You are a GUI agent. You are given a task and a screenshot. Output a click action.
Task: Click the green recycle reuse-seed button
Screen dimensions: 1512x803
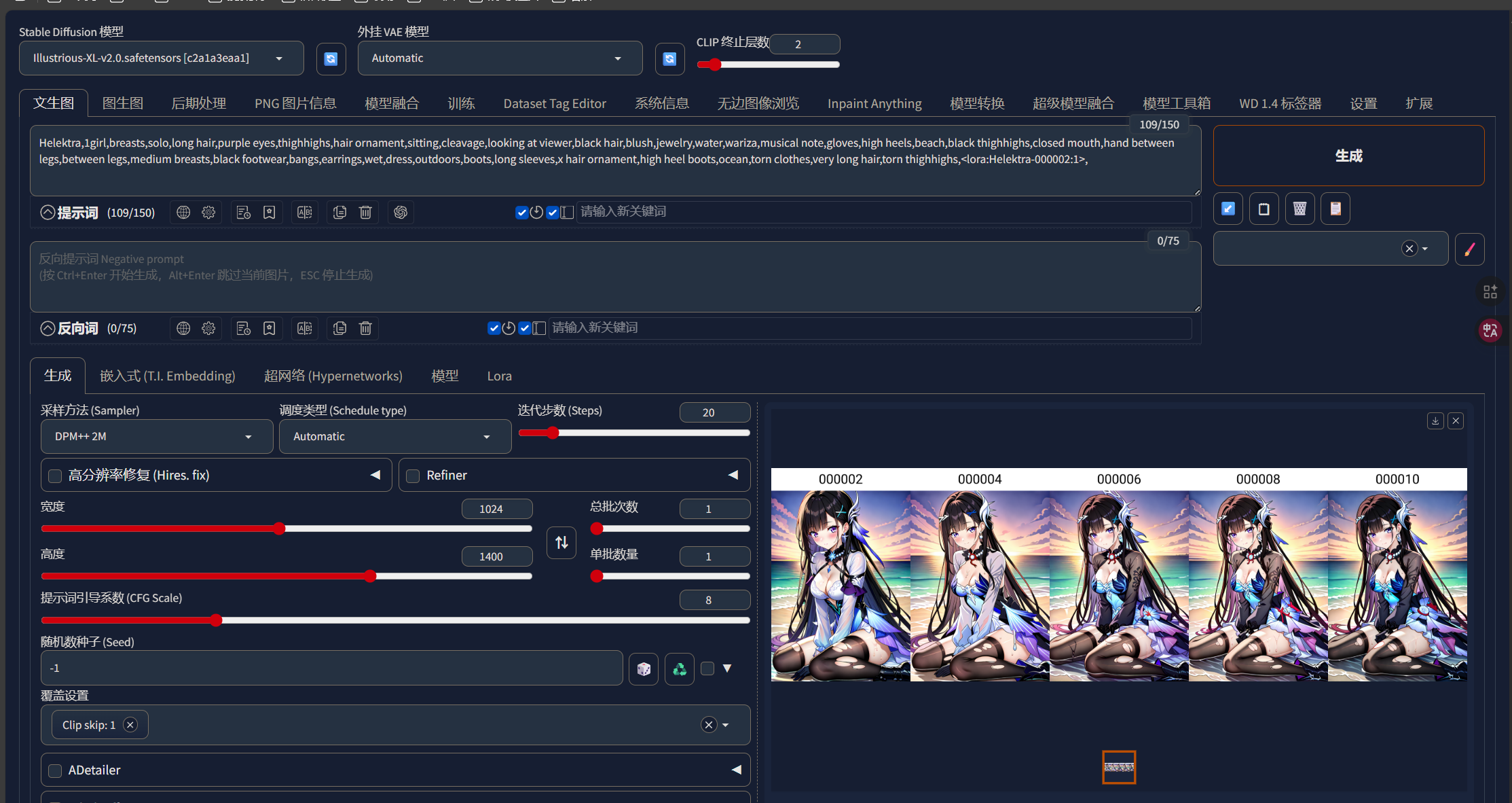click(x=680, y=669)
